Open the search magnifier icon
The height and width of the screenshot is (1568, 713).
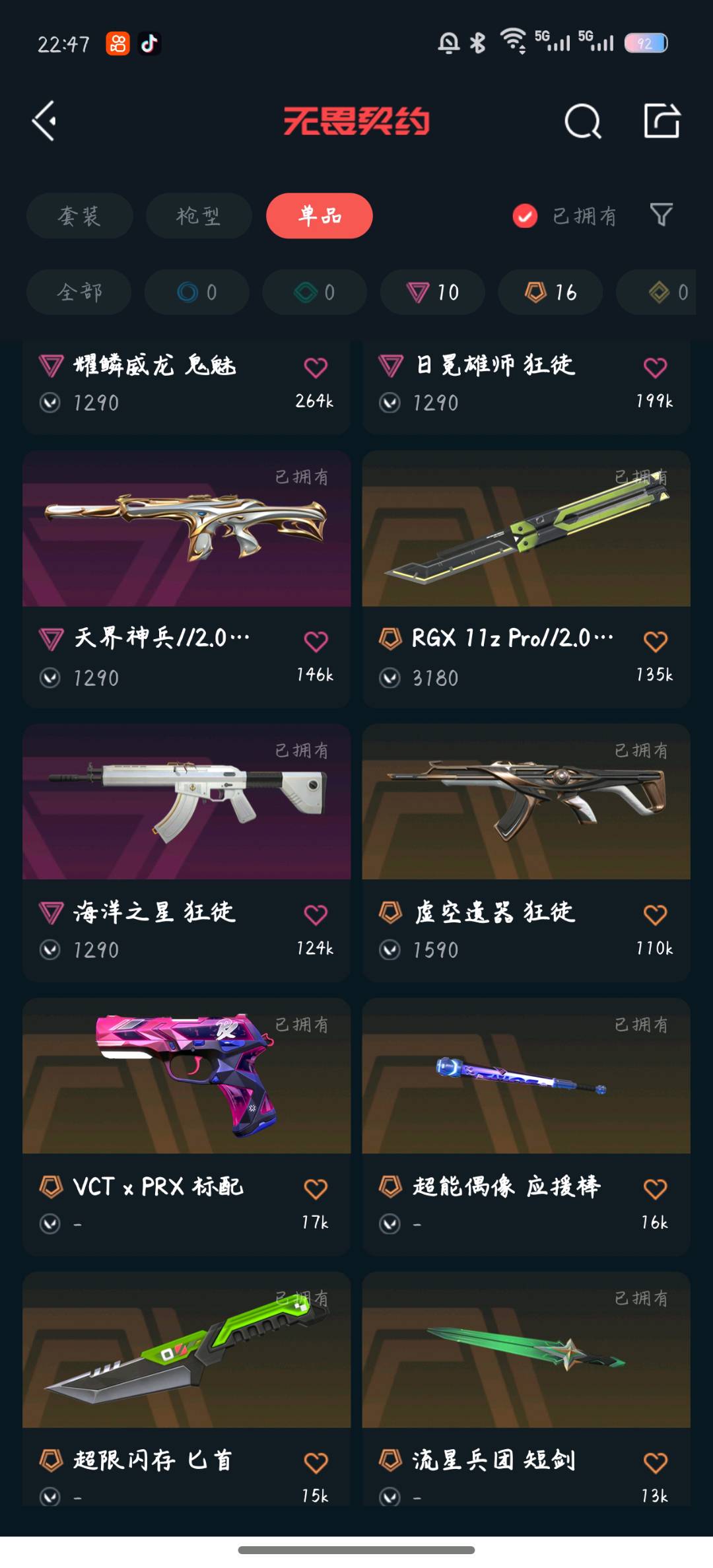[583, 121]
